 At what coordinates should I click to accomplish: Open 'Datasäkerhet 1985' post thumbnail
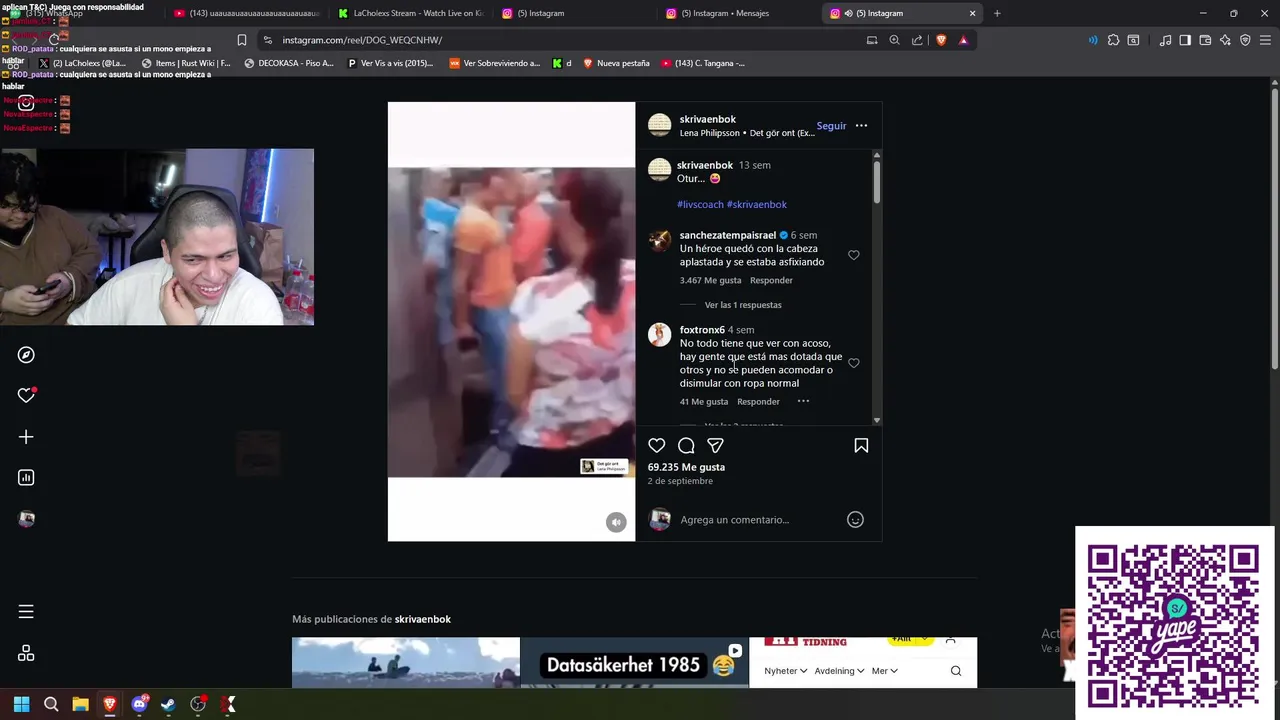click(x=634, y=663)
